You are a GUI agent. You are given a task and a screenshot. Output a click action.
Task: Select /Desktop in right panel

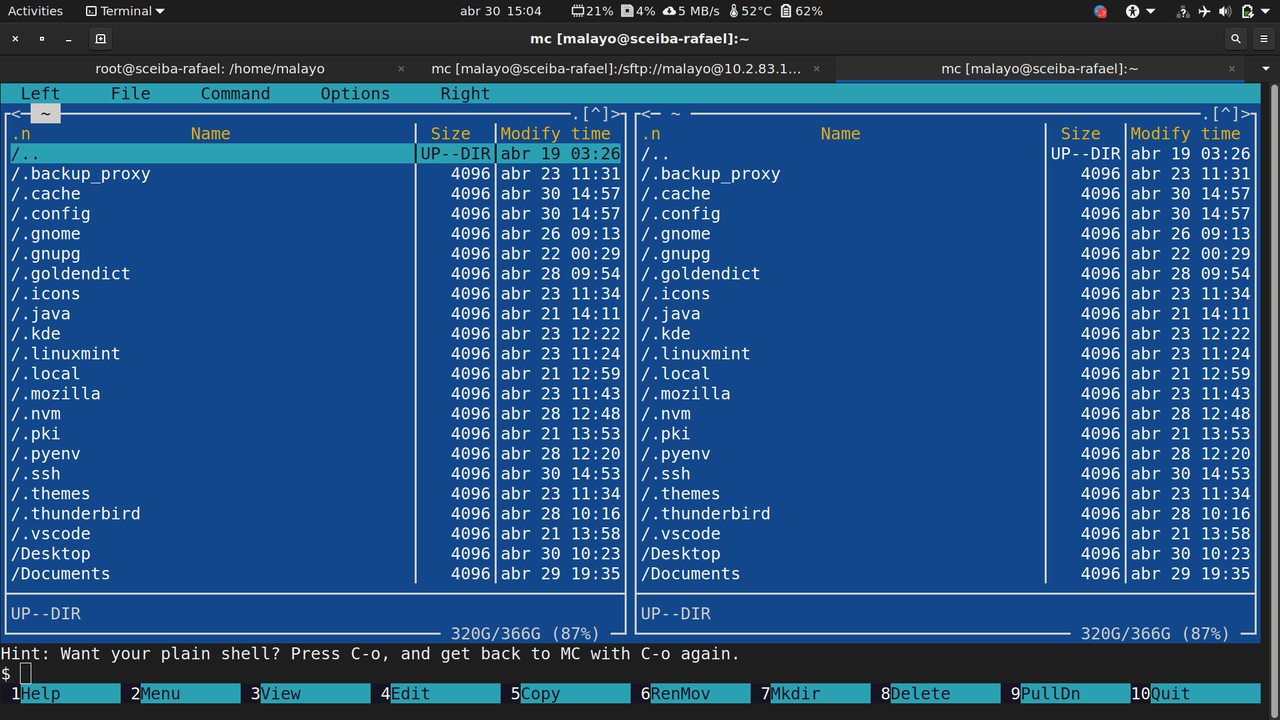click(945, 554)
